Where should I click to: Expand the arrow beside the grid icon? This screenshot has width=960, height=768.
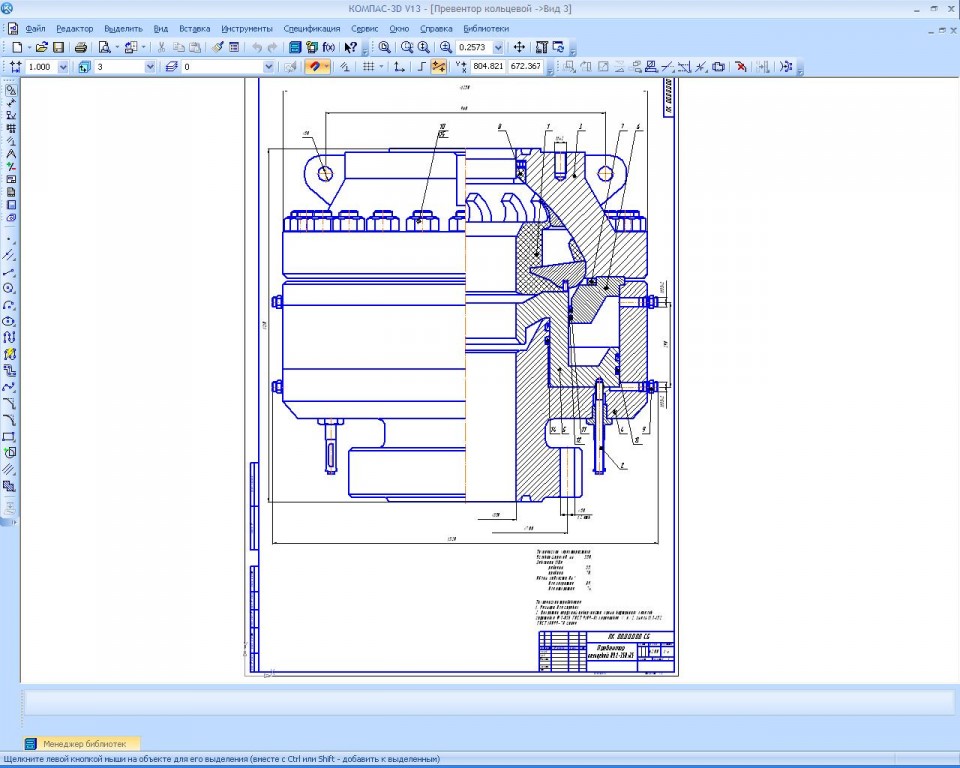tap(381, 67)
